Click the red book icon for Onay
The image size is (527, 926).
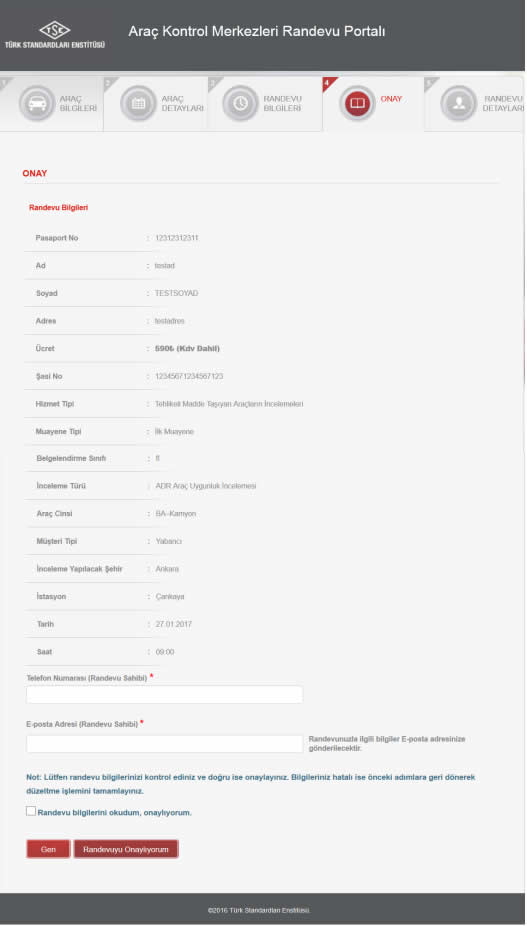(357, 103)
